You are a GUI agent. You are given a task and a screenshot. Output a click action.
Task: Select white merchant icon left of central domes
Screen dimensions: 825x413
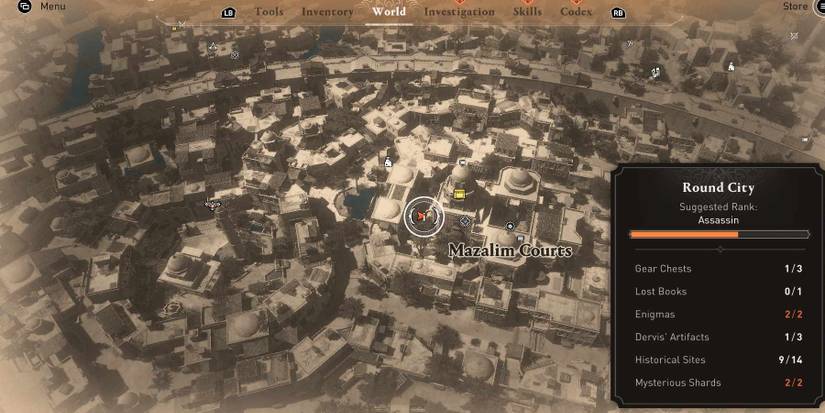click(x=388, y=162)
